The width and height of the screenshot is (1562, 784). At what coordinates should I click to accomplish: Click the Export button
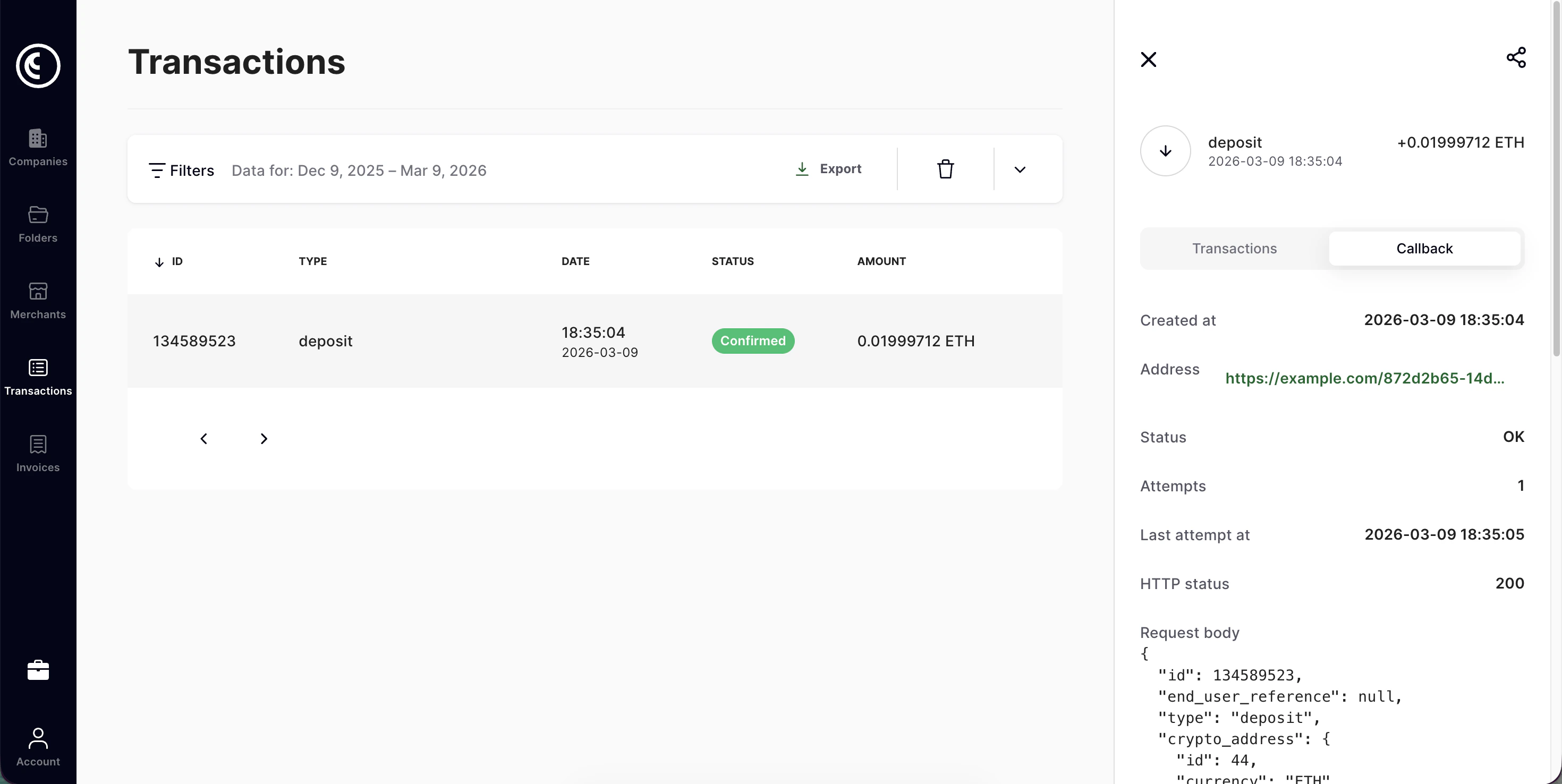828,169
